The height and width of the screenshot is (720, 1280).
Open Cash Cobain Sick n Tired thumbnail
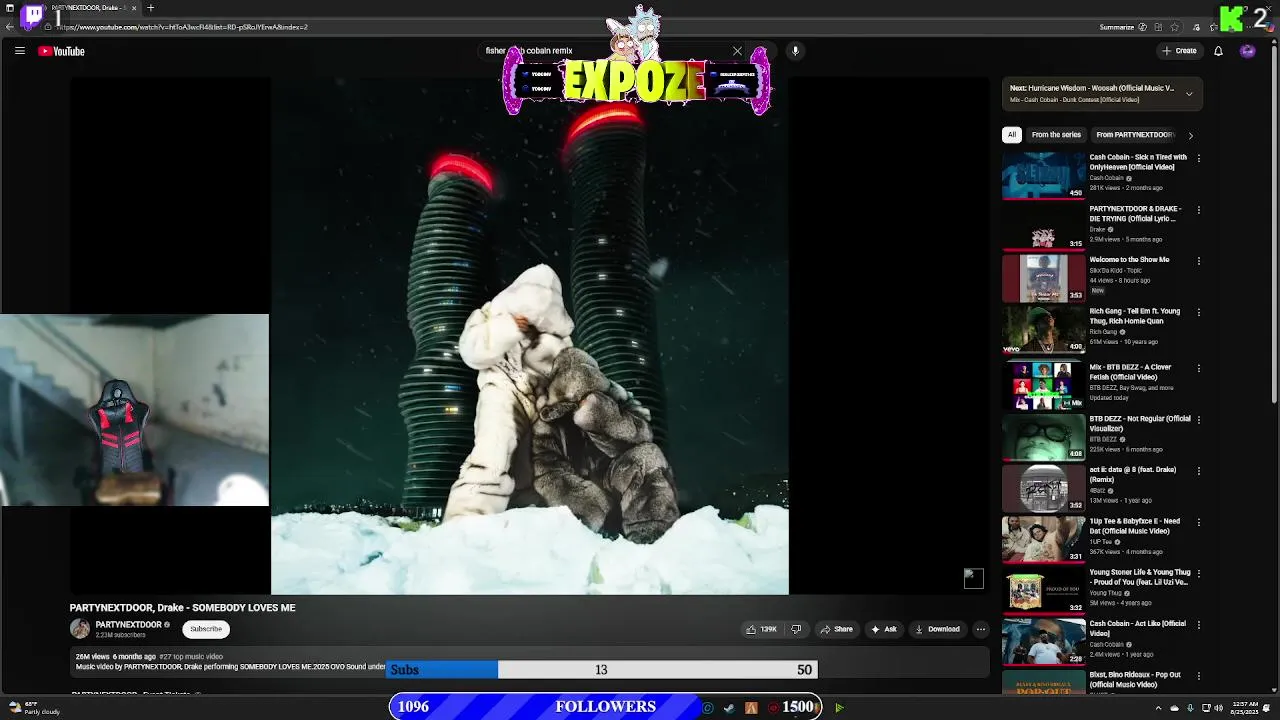coord(1043,175)
